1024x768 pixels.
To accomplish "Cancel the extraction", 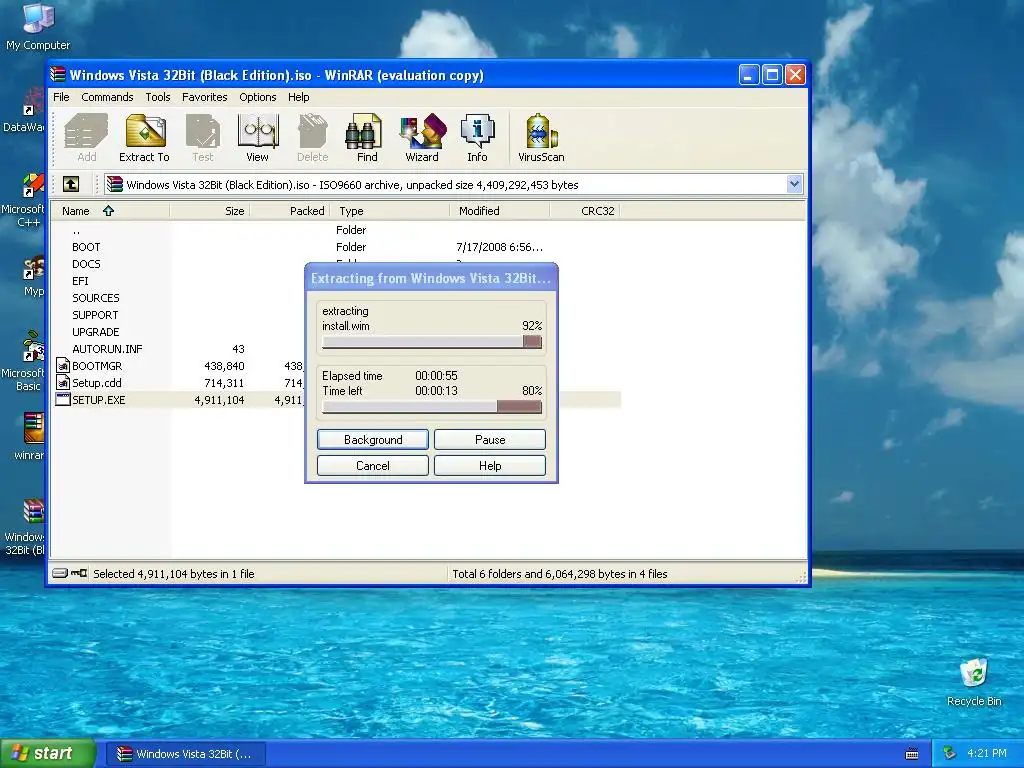I will [x=373, y=466].
